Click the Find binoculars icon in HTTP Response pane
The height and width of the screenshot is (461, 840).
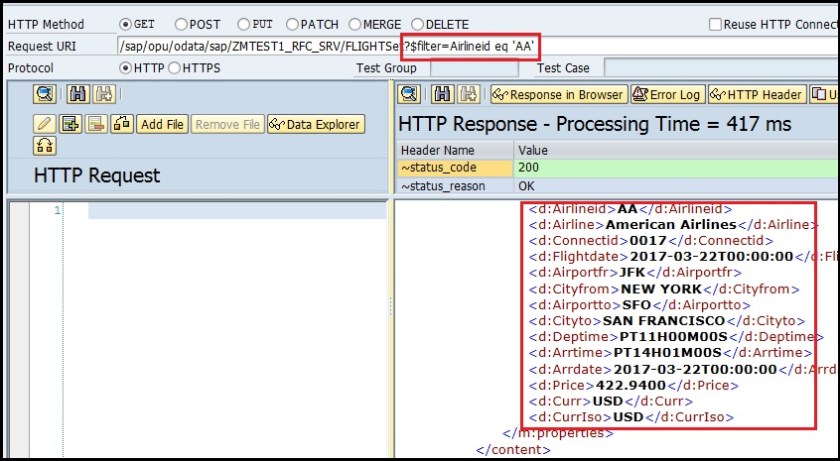[x=442, y=94]
